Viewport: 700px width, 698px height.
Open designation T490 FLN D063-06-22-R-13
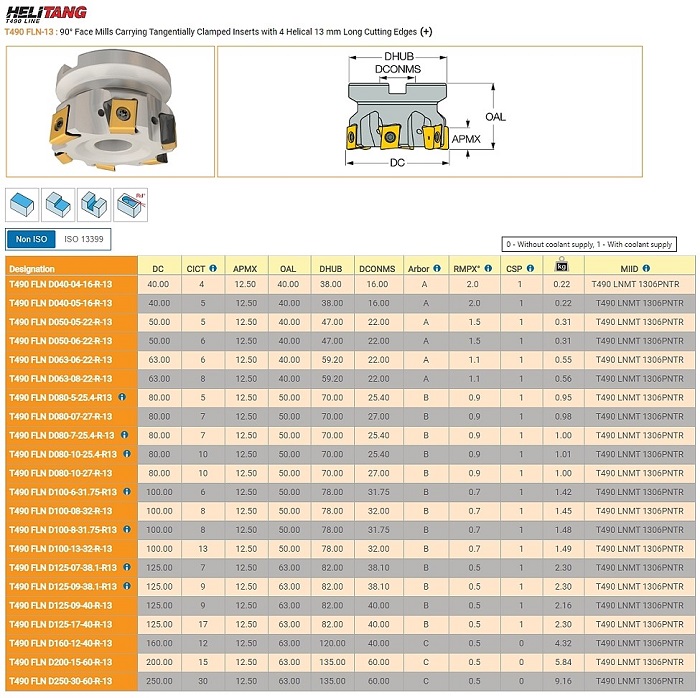coord(61,360)
